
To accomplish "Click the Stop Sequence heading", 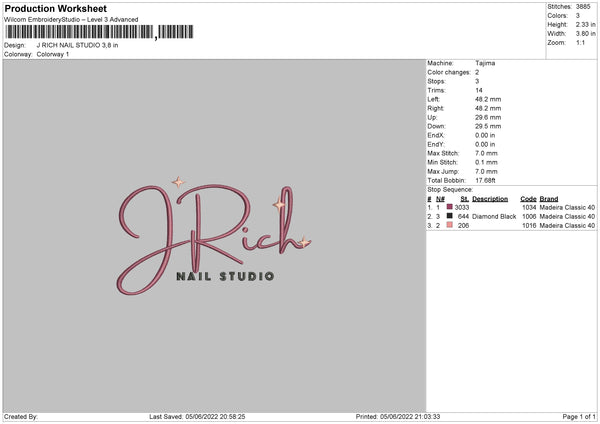I will [450, 190].
